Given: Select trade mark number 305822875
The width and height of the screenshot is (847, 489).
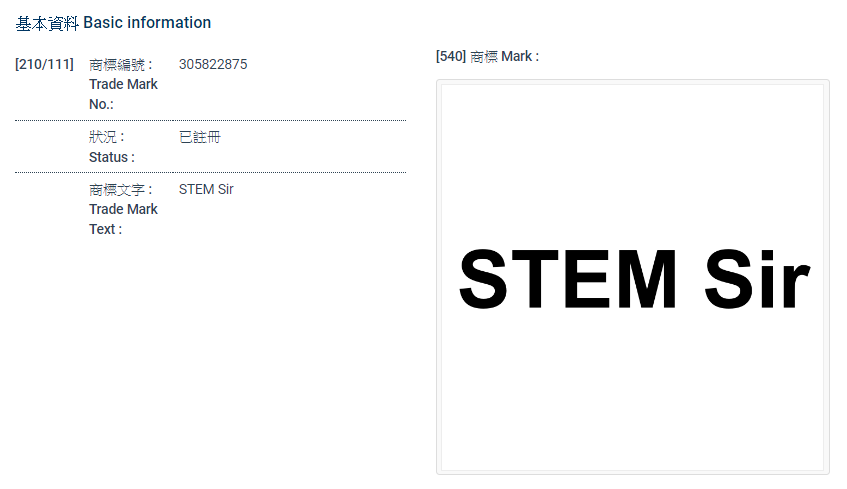Looking at the screenshot, I should [213, 65].
